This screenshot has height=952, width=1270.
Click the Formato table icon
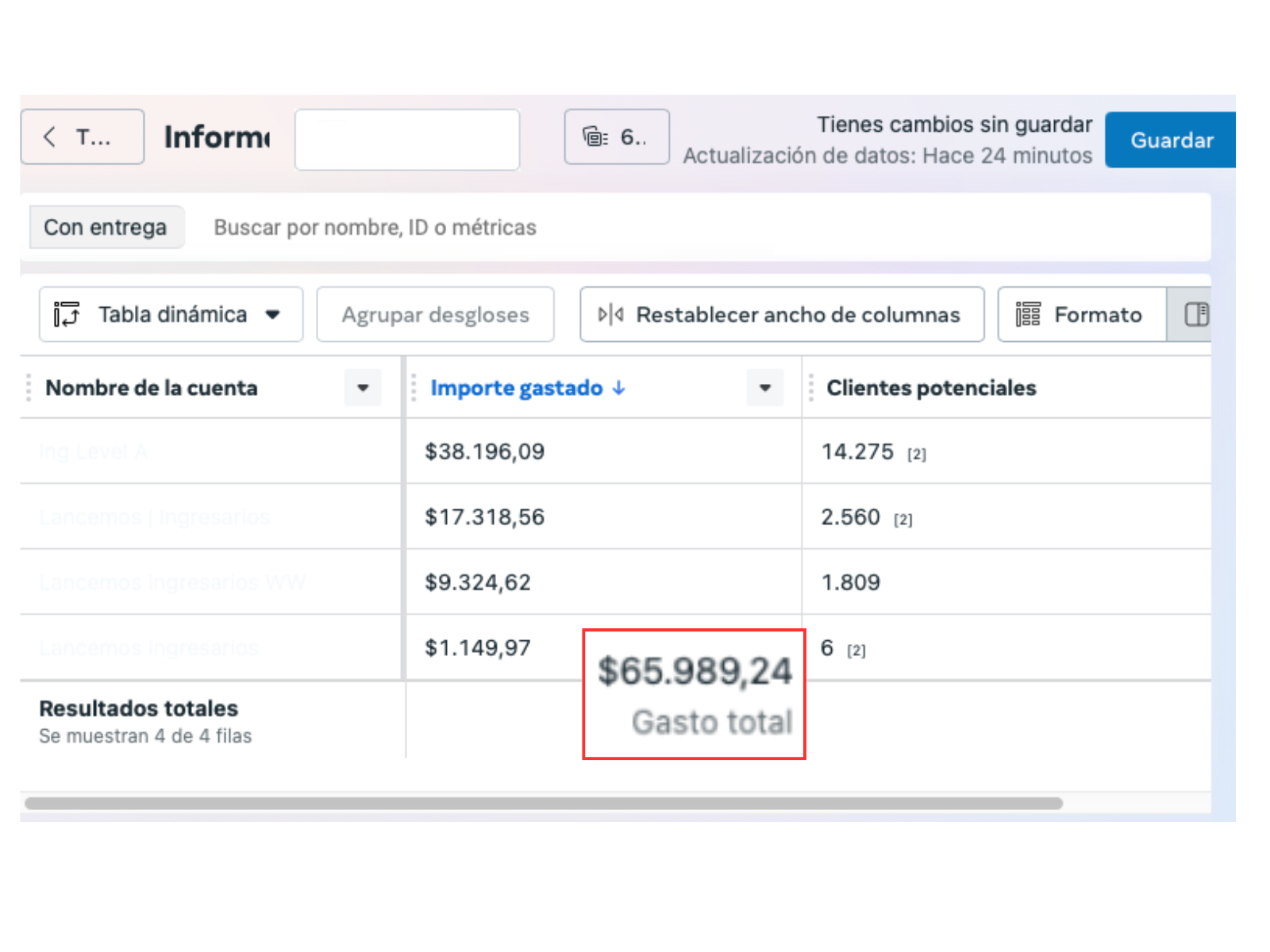coord(1028,315)
